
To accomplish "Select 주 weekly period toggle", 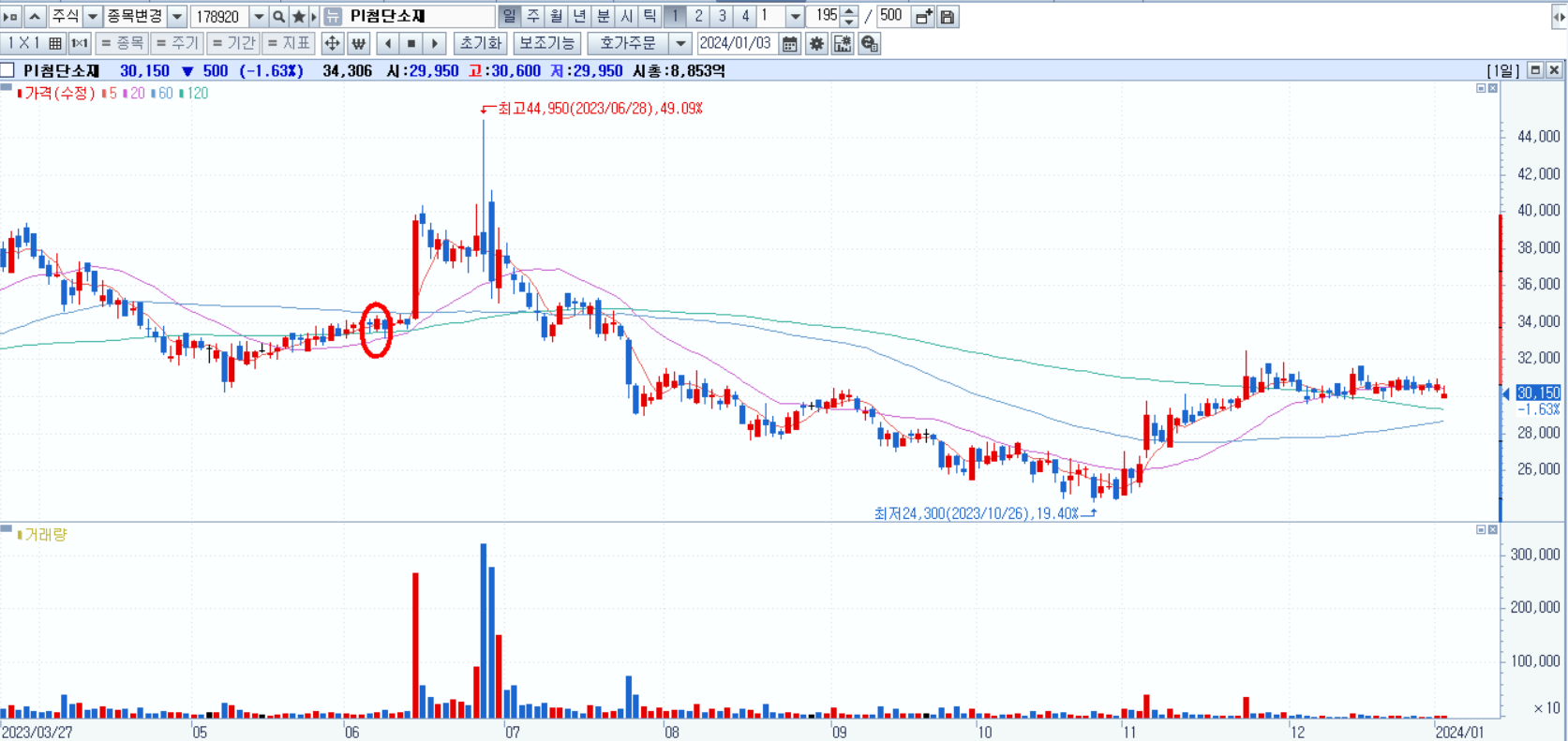I will 532,17.
